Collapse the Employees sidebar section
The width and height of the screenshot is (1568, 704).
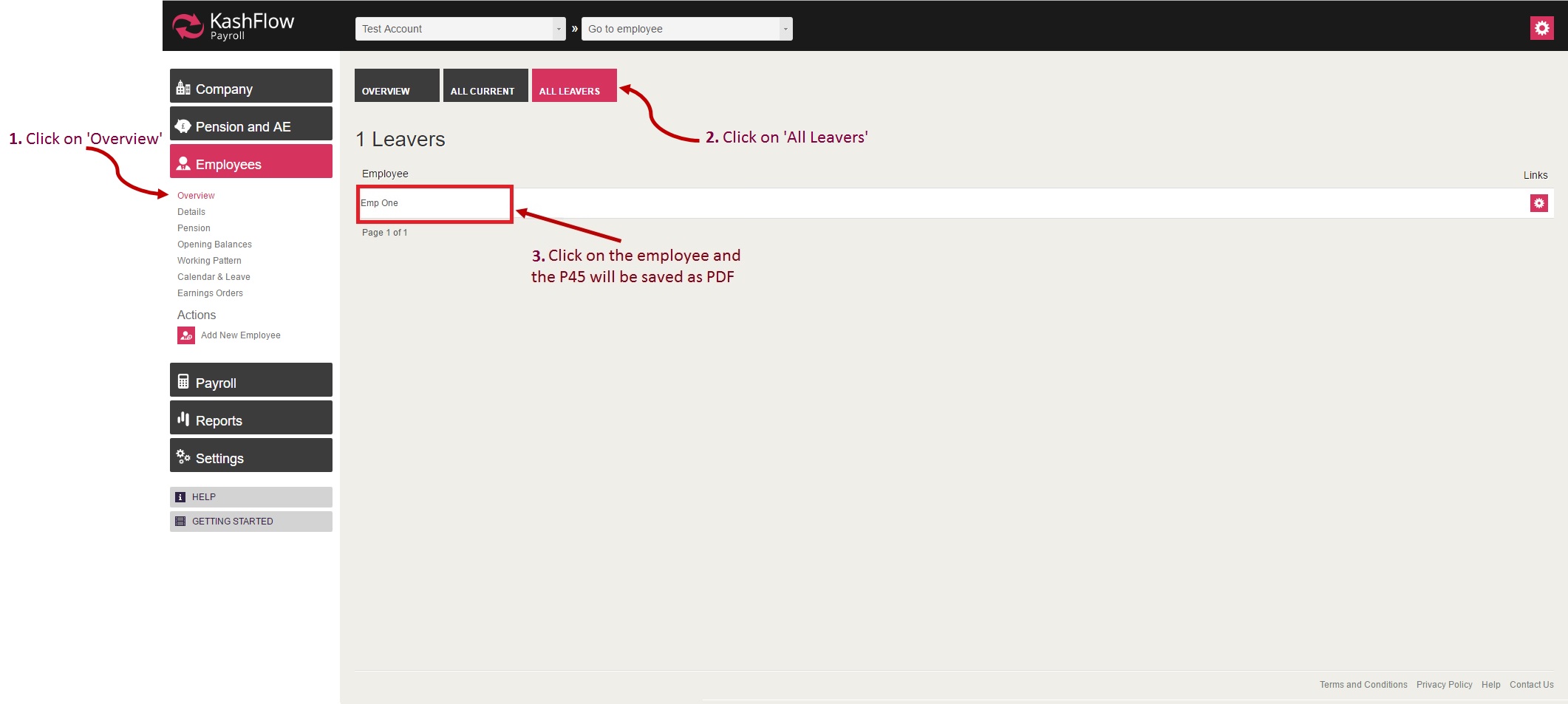(x=250, y=163)
